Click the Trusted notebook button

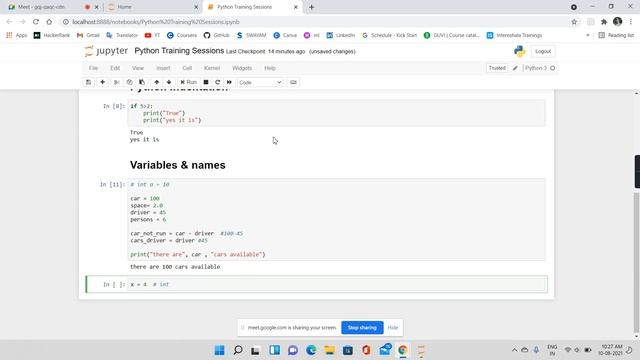click(497, 68)
